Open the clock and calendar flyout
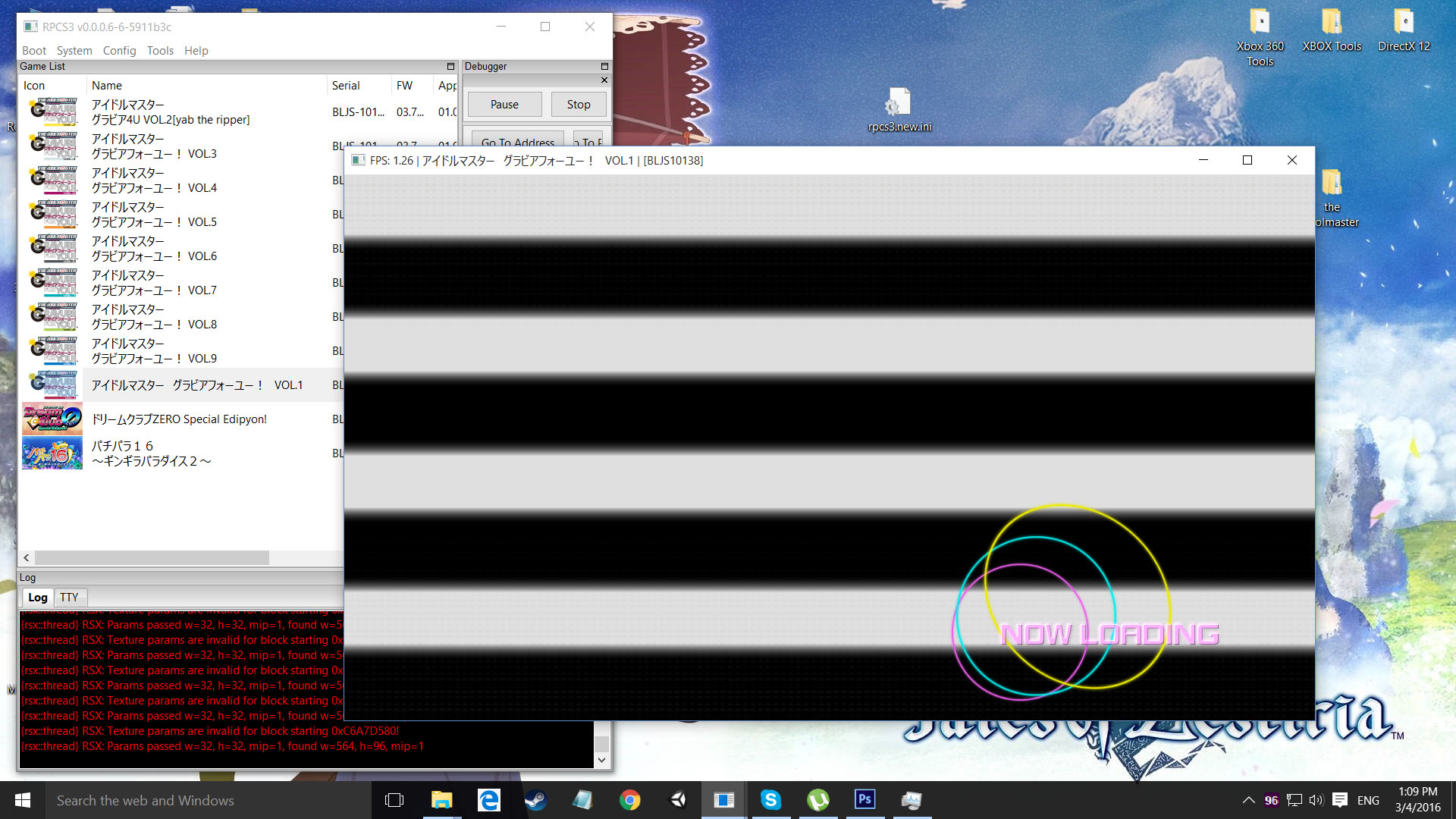The image size is (1456, 819). [1417, 800]
